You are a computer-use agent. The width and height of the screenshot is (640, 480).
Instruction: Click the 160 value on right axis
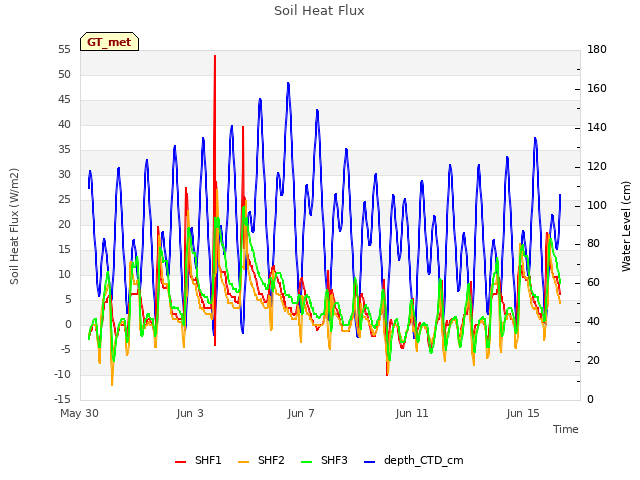597,89
